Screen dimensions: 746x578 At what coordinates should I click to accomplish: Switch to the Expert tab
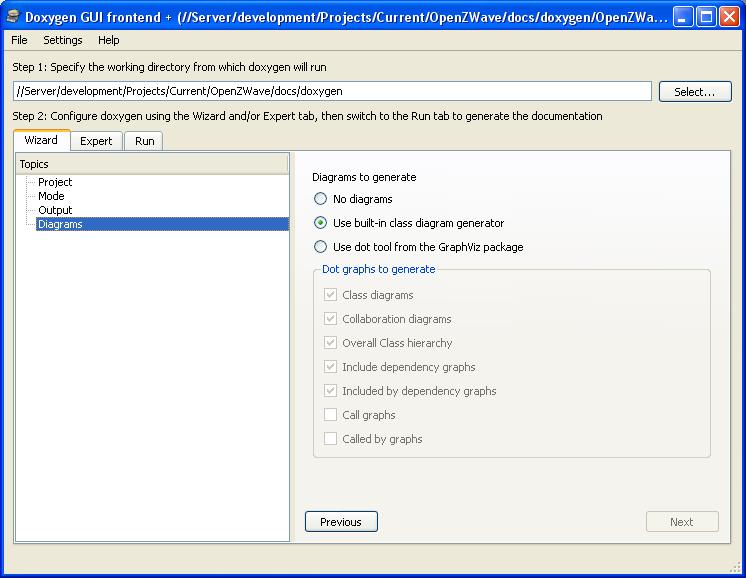(96, 141)
